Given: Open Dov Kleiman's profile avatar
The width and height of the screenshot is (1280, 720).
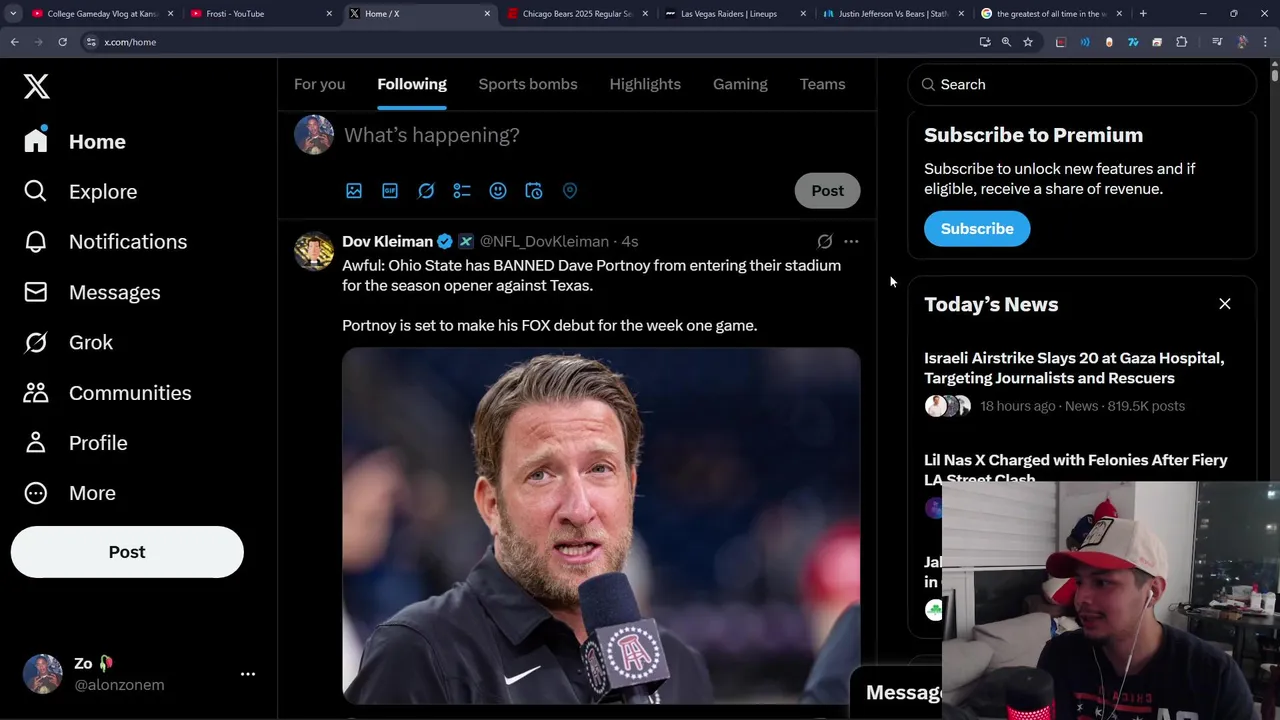Looking at the screenshot, I should click(314, 251).
